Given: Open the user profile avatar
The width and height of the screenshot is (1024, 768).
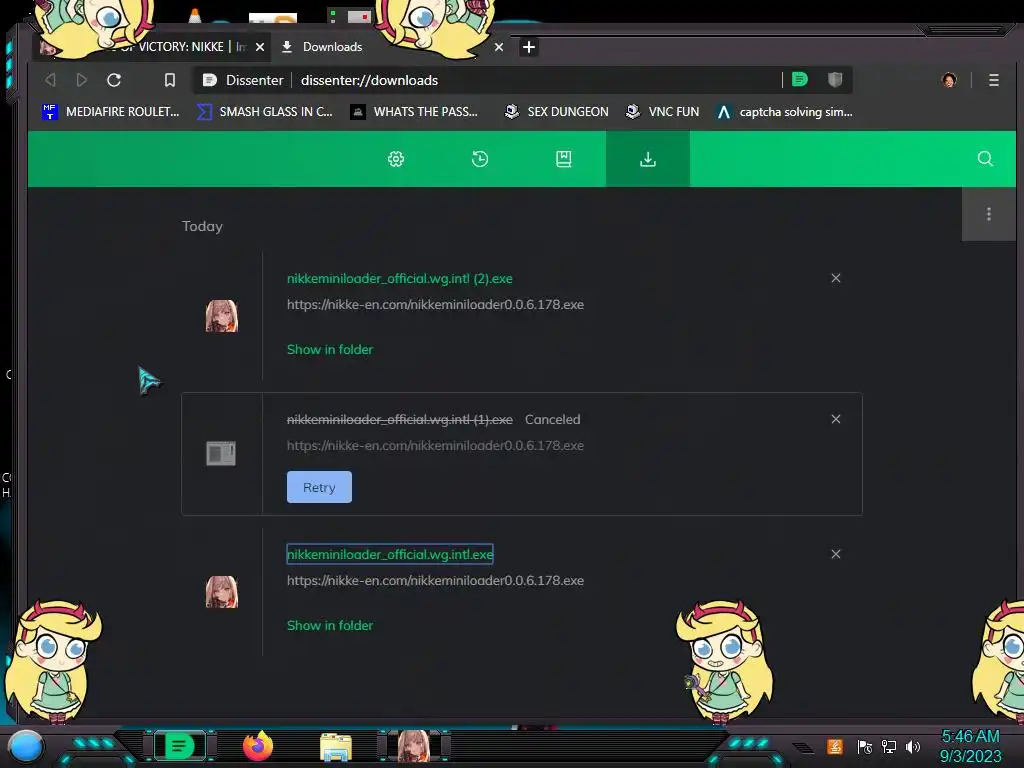Looking at the screenshot, I should [x=949, y=80].
